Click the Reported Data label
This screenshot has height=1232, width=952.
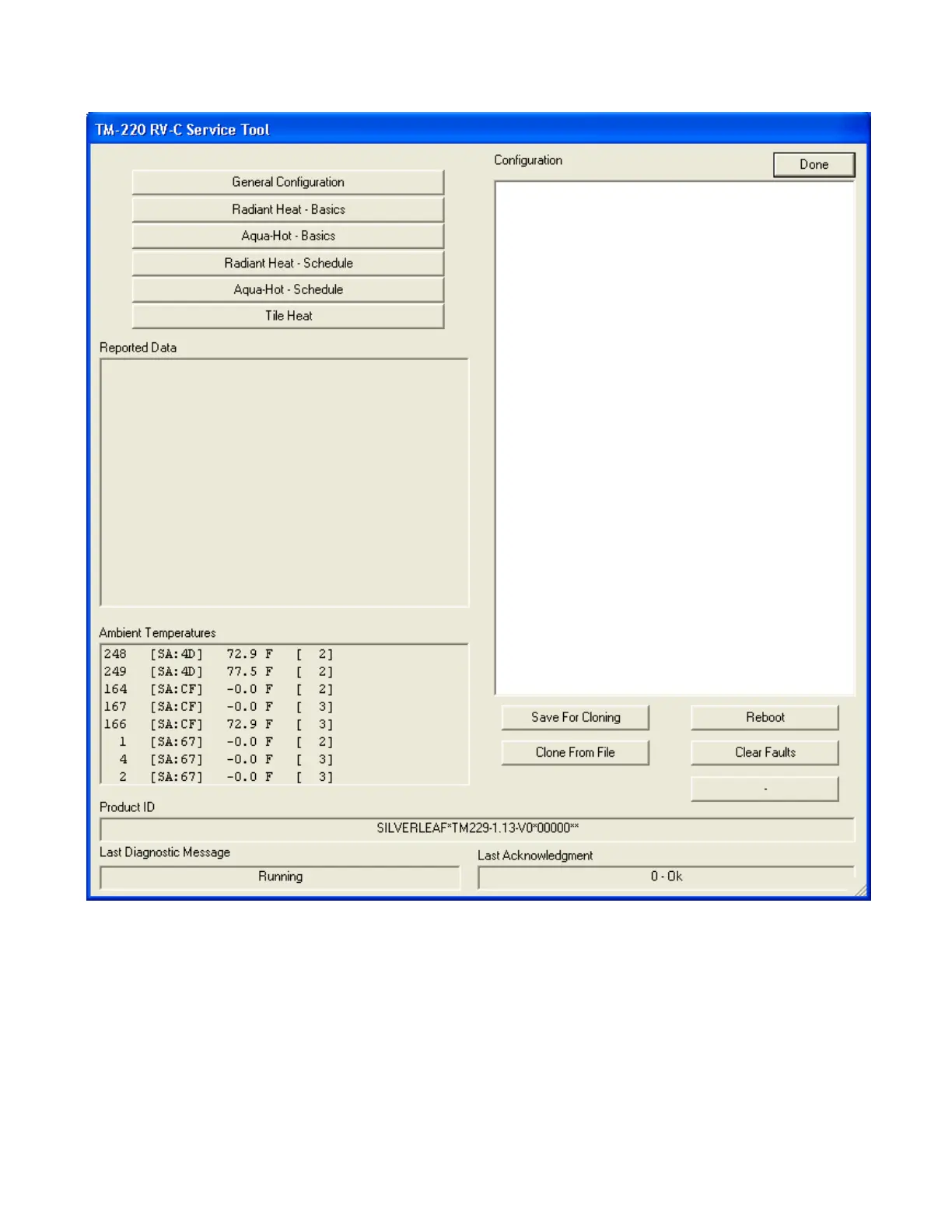138,348
